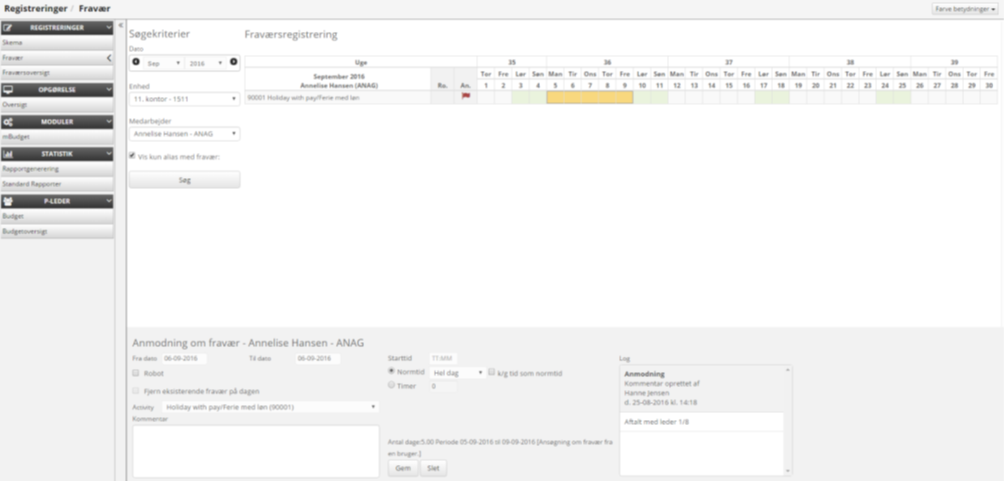
Task: Enable the Robot checkbox
Action: [136, 373]
